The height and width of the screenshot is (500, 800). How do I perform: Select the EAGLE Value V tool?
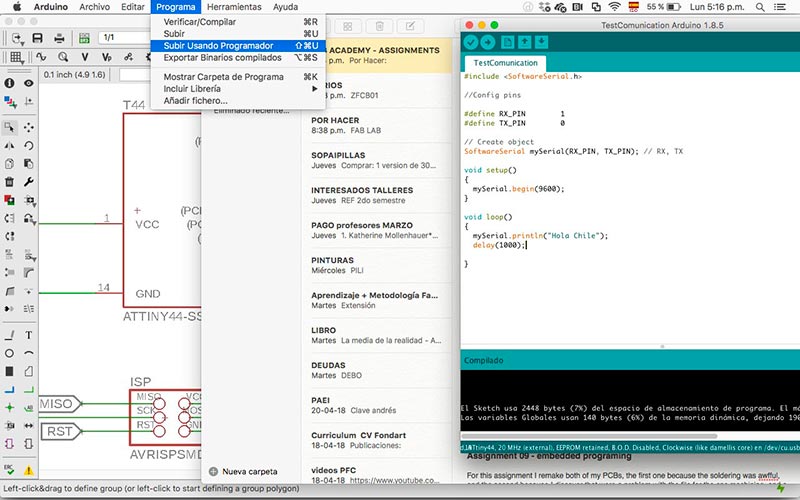pyautogui.click(x=85, y=57)
